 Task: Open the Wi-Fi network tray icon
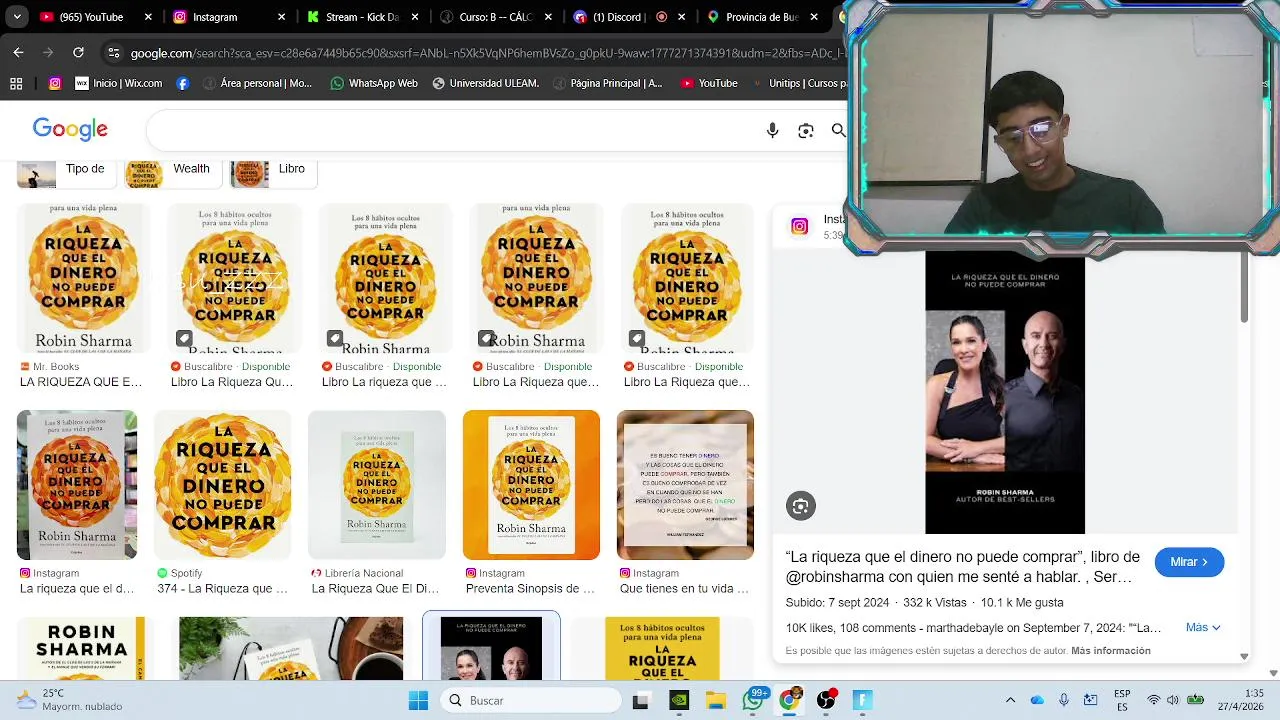(x=1153, y=700)
